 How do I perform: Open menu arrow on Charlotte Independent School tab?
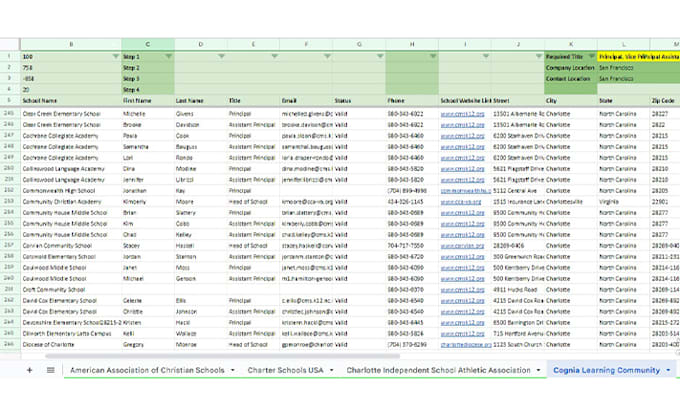tap(539, 370)
